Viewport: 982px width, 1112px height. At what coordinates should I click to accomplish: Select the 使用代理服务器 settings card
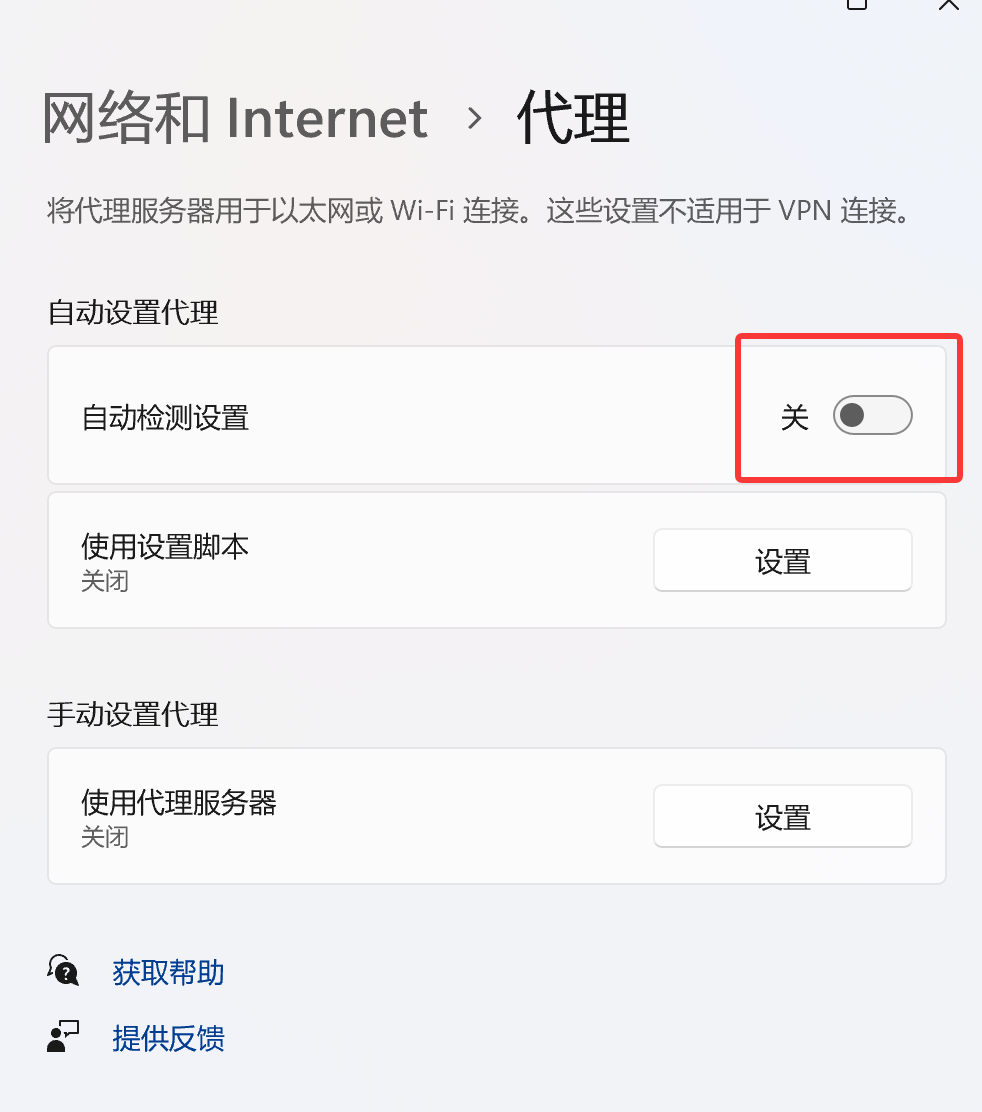pyautogui.click(x=400, y=816)
